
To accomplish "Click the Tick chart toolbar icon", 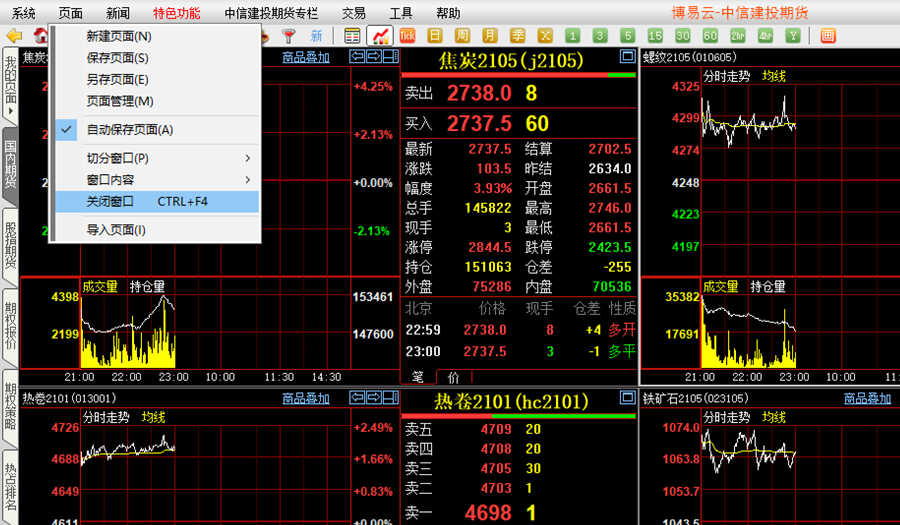I will click(408, 36).
